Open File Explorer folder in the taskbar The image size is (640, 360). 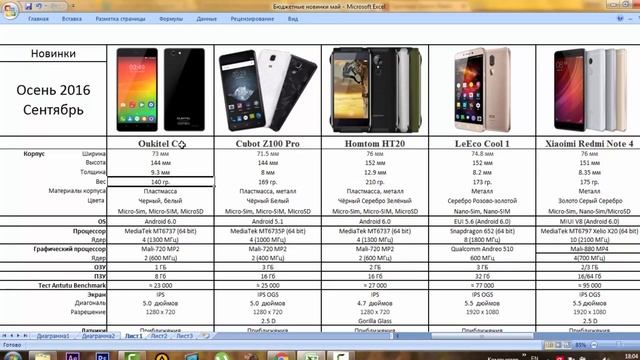[x=42, y=356]
